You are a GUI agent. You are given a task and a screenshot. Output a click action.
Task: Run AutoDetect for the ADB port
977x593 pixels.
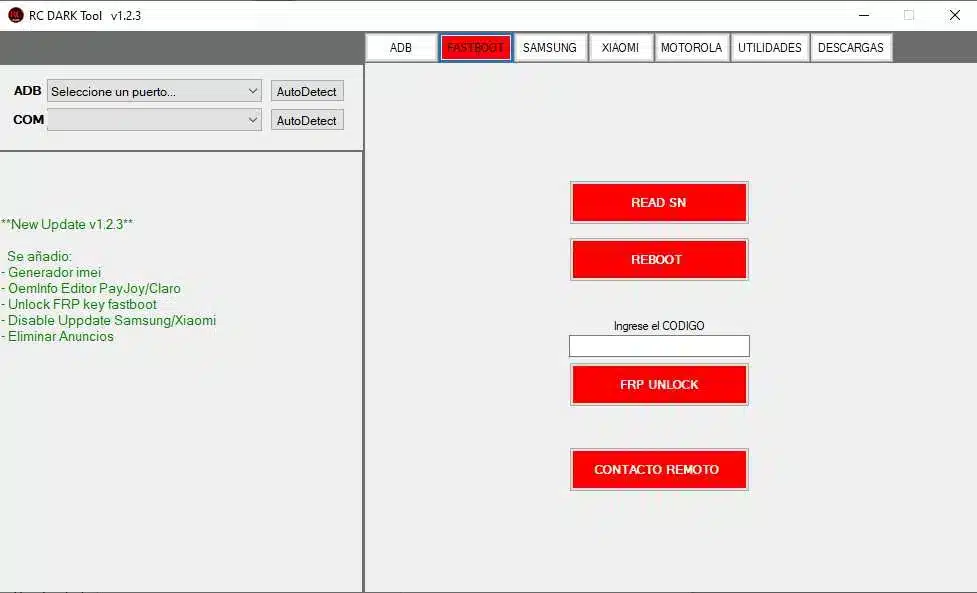pyautogui.click(x=306, y=90)
